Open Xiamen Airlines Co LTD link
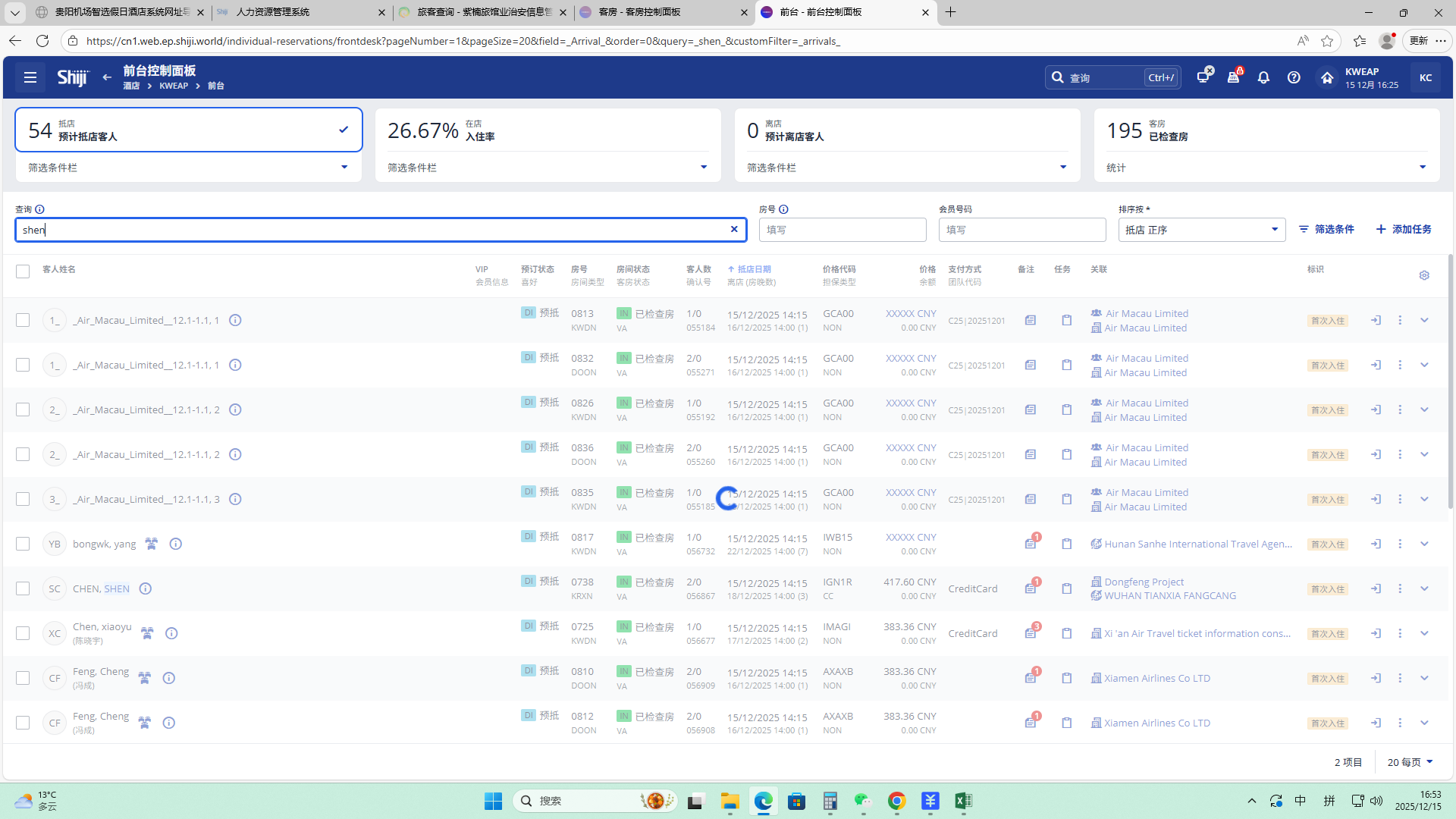 (x=1156, y=678)
